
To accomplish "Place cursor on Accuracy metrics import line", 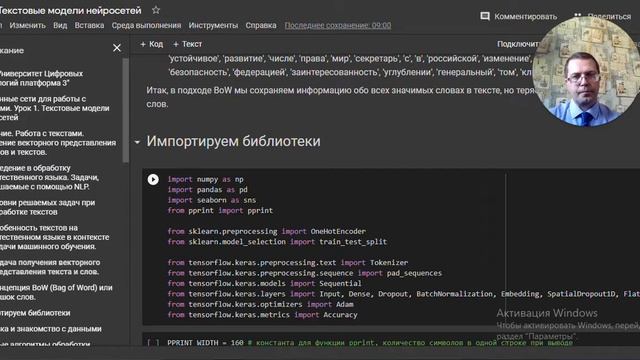I will [x=262, y=315].
